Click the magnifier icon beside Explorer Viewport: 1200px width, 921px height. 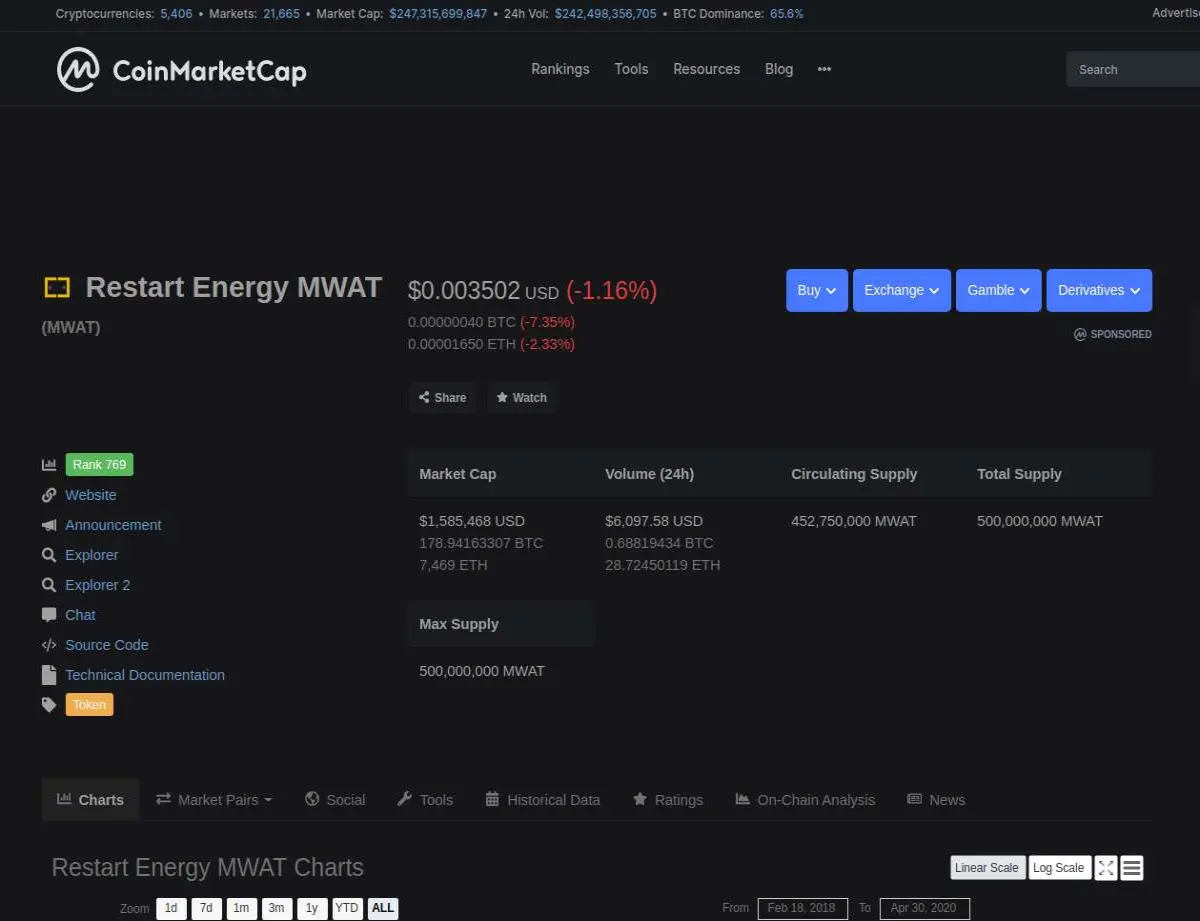48,555
